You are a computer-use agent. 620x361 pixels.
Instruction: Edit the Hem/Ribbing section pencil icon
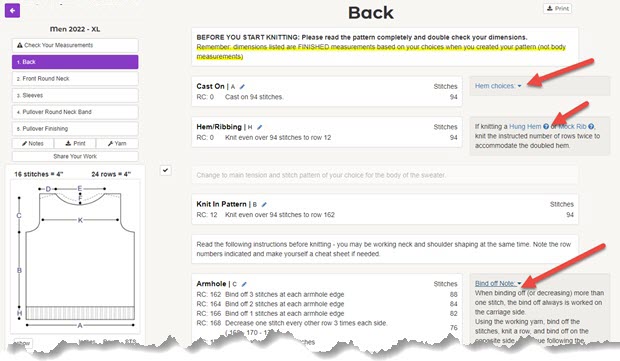tap(260, 127)
